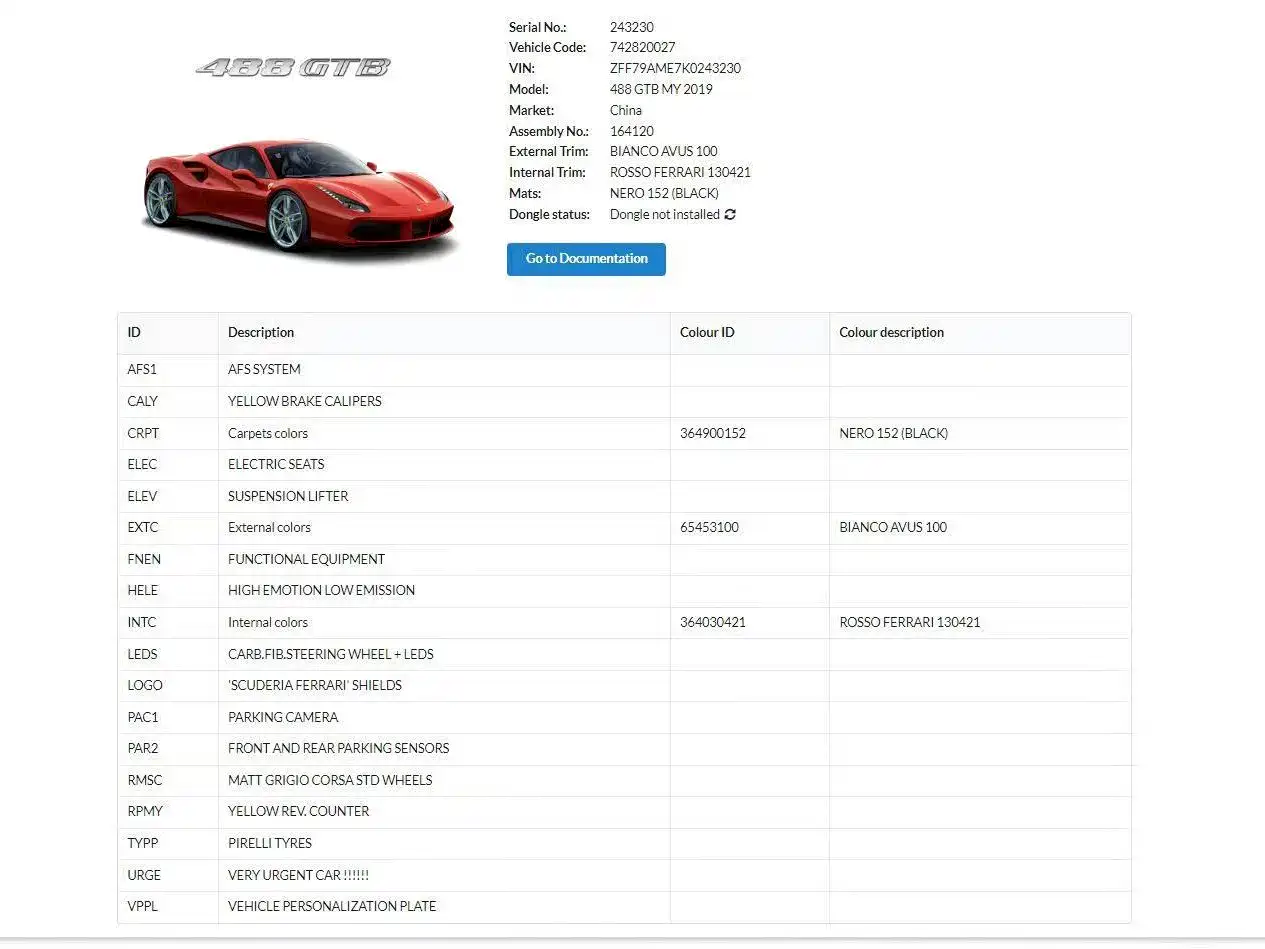Click the VIN value ZFF79AME7K0243230

(675, 69)
